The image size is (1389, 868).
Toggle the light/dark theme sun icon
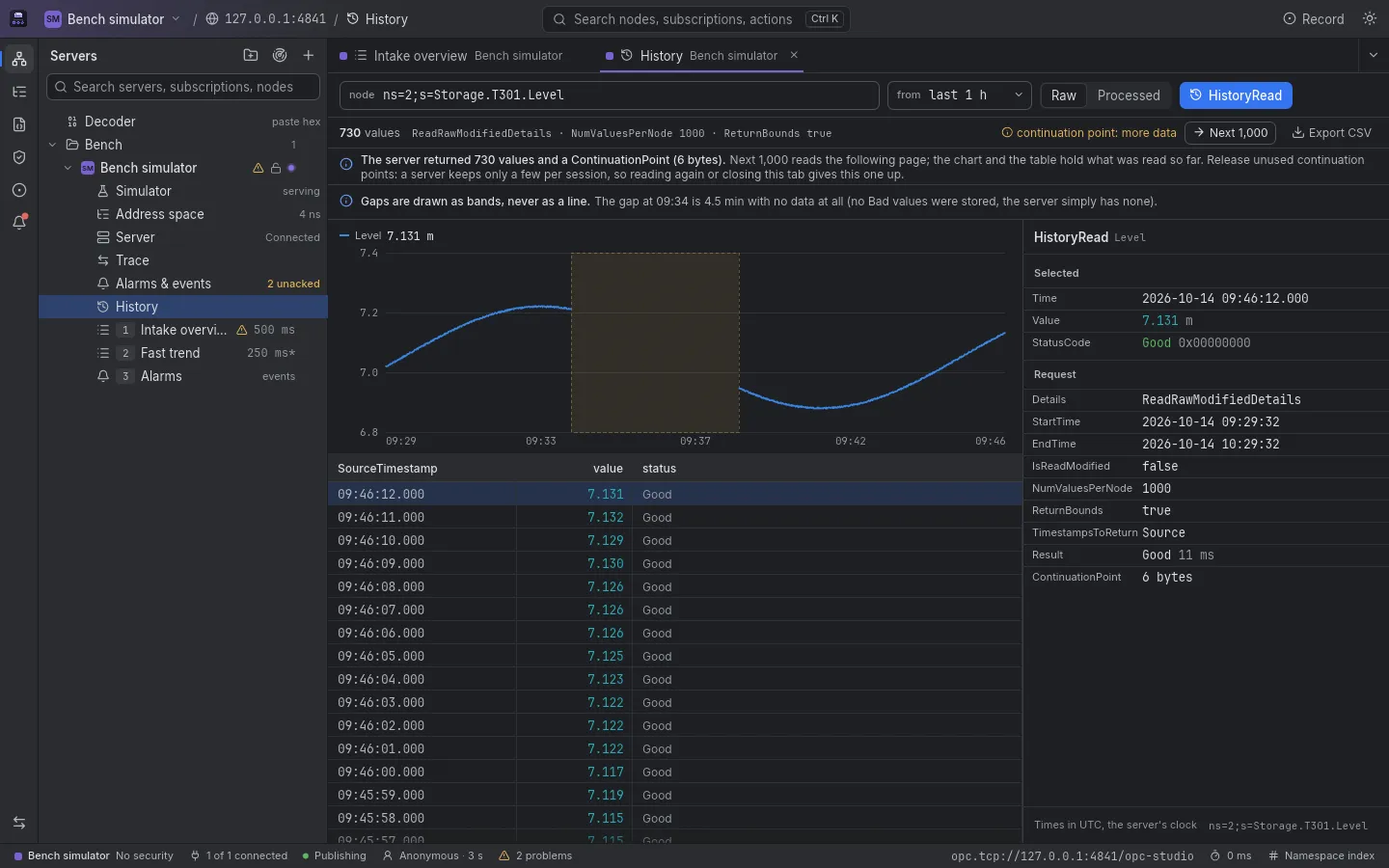(1370, 19)
